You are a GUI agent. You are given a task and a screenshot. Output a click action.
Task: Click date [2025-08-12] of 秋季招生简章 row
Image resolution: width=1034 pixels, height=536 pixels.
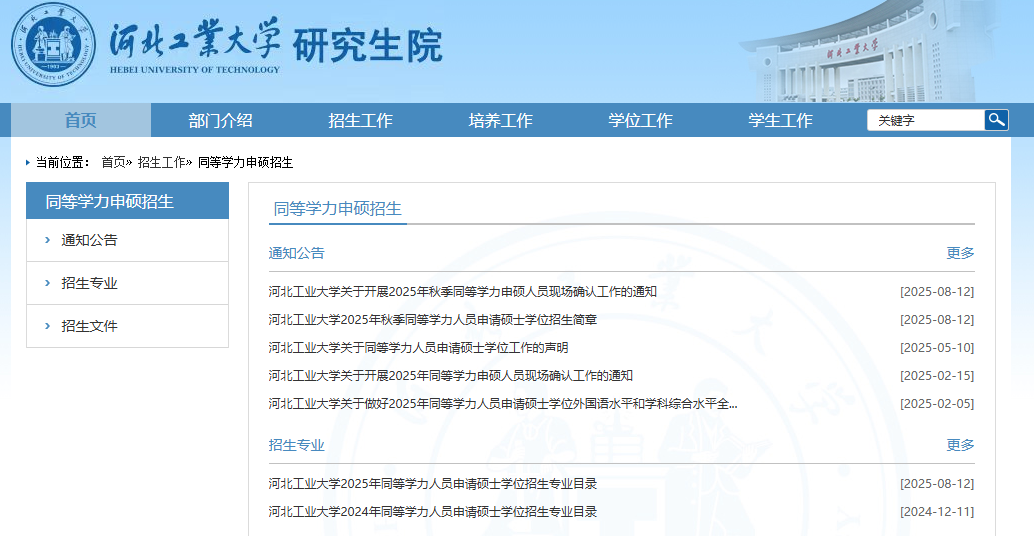937,320
